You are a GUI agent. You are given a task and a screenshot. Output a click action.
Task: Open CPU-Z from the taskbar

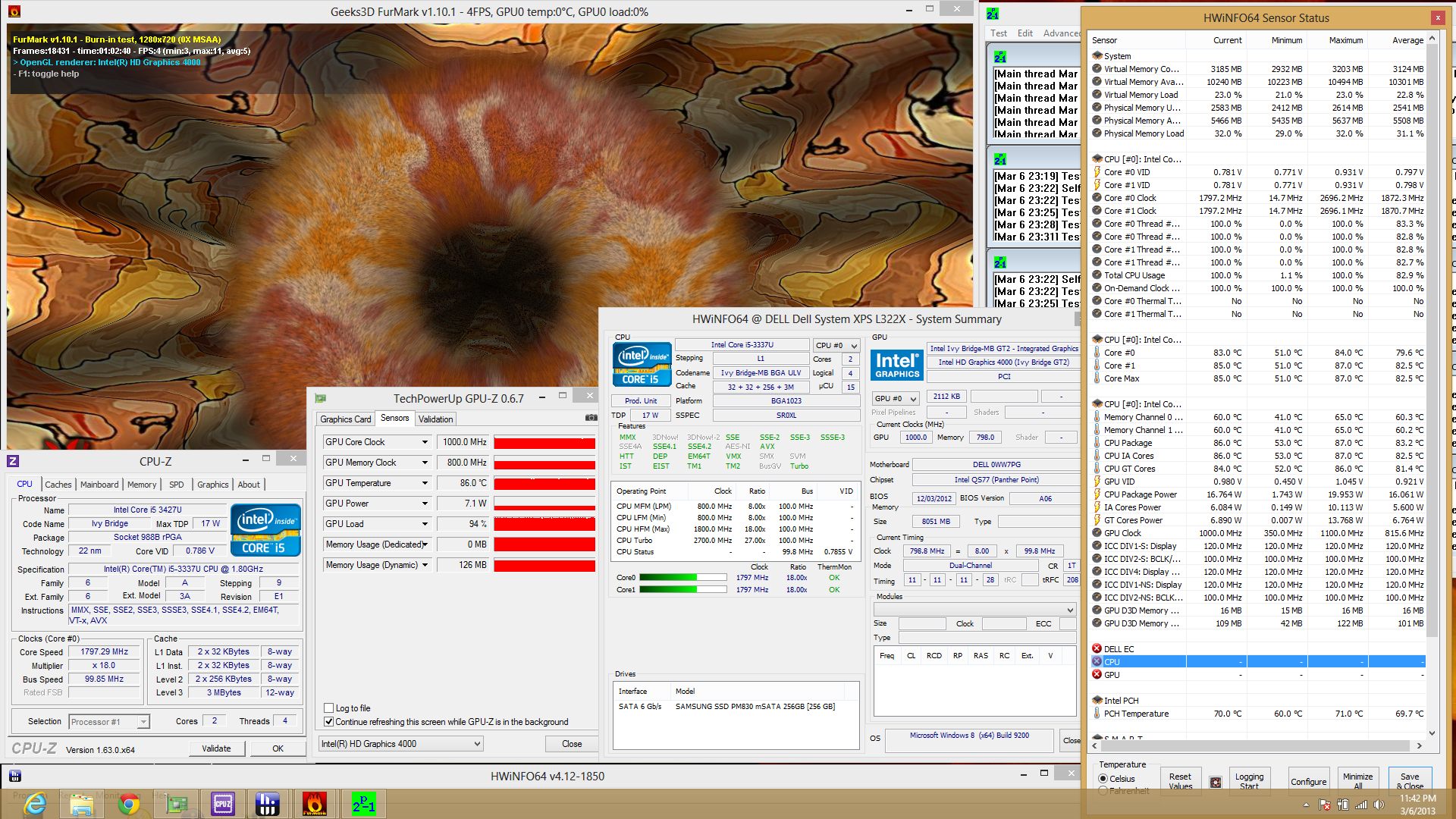pyautogui.click(x=222, y=804)
